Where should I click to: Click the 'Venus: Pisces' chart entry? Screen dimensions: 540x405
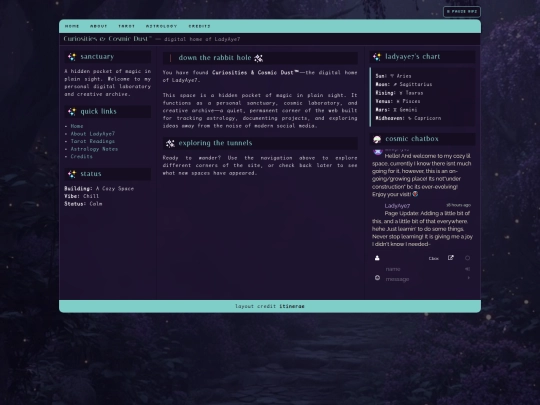point(398,101)
